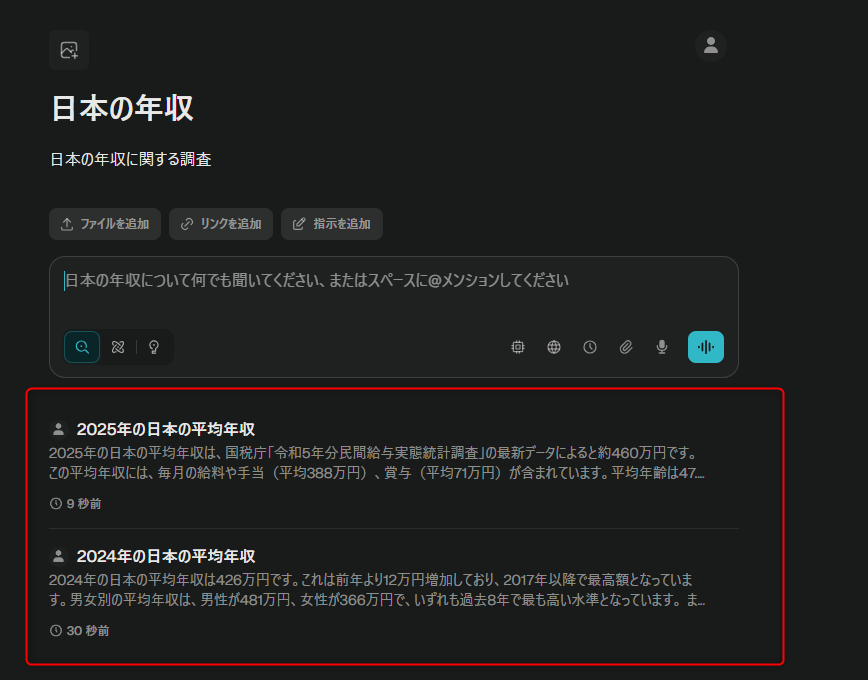The width and height of the screenshot is (868, 680).
Task: Click the add image icon at top
Action: [69, 50]
